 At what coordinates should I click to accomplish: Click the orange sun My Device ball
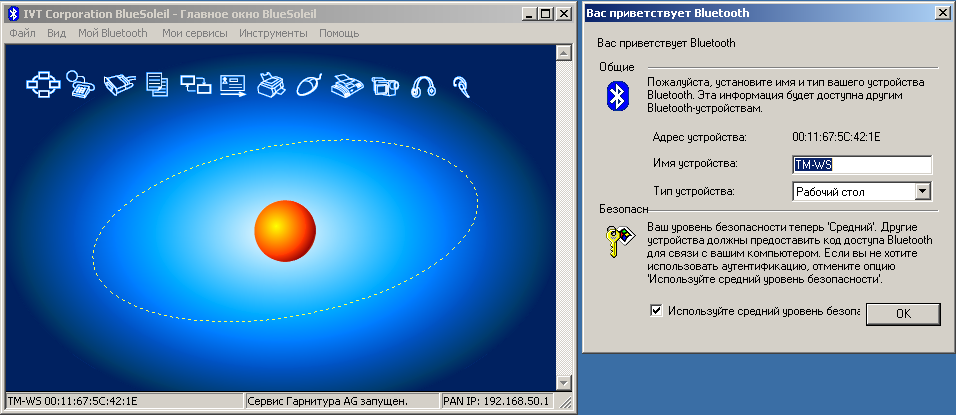(x=285, y=231)
